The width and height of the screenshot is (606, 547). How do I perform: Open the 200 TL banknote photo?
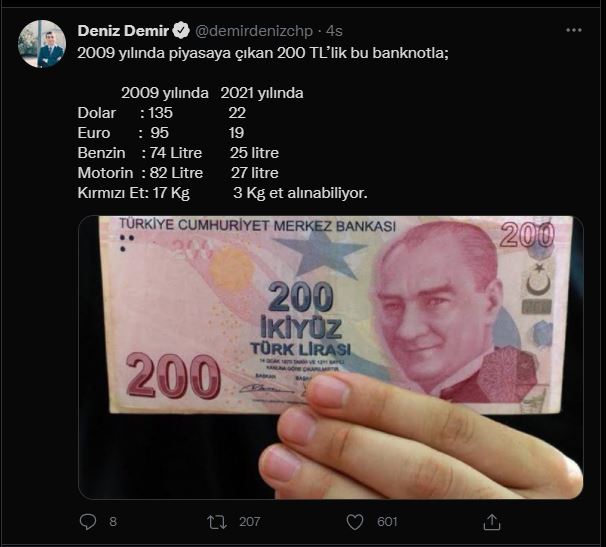pyautogui.click(x=331, y=357)
